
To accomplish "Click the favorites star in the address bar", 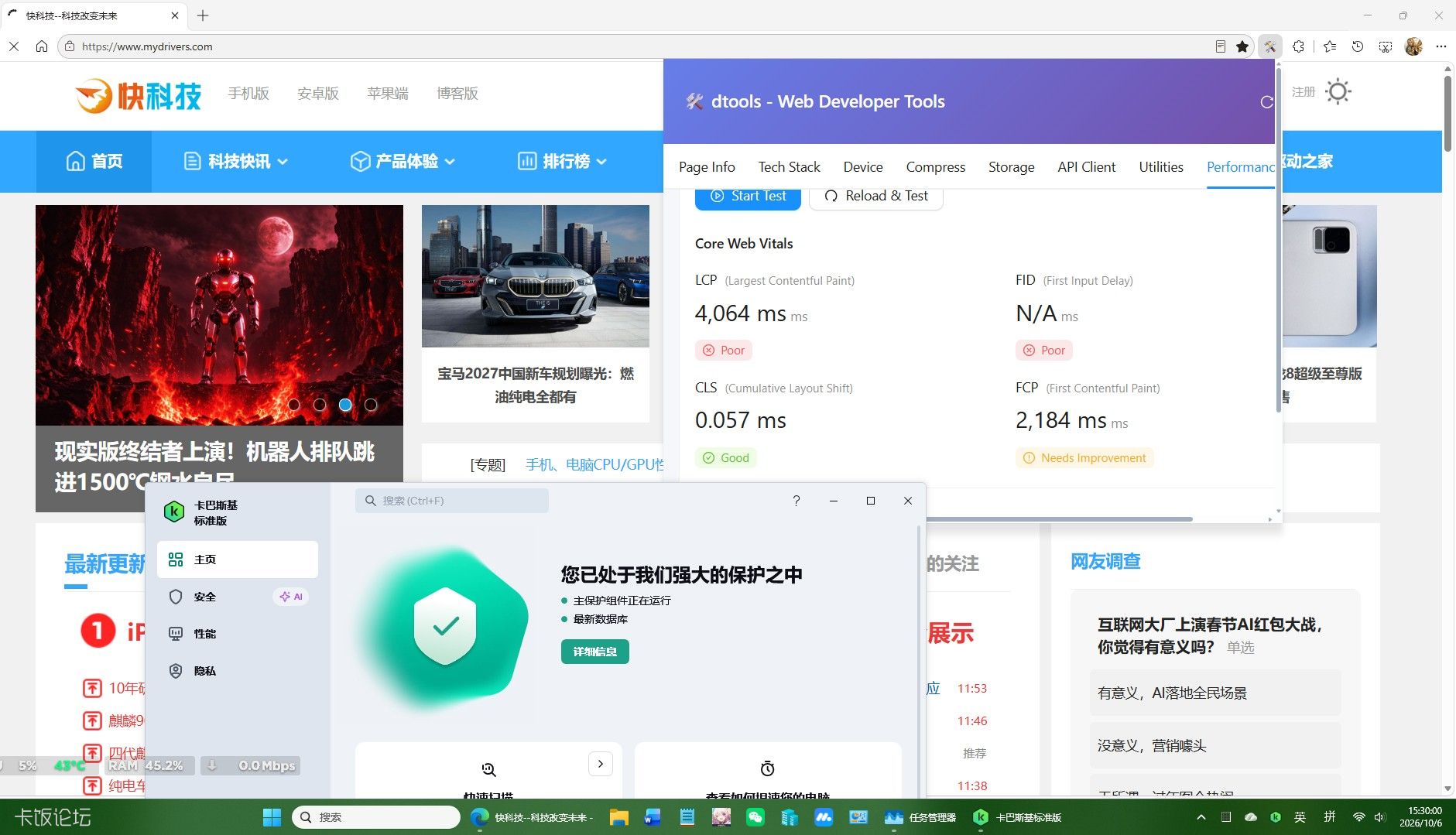I will point(1242,46).
